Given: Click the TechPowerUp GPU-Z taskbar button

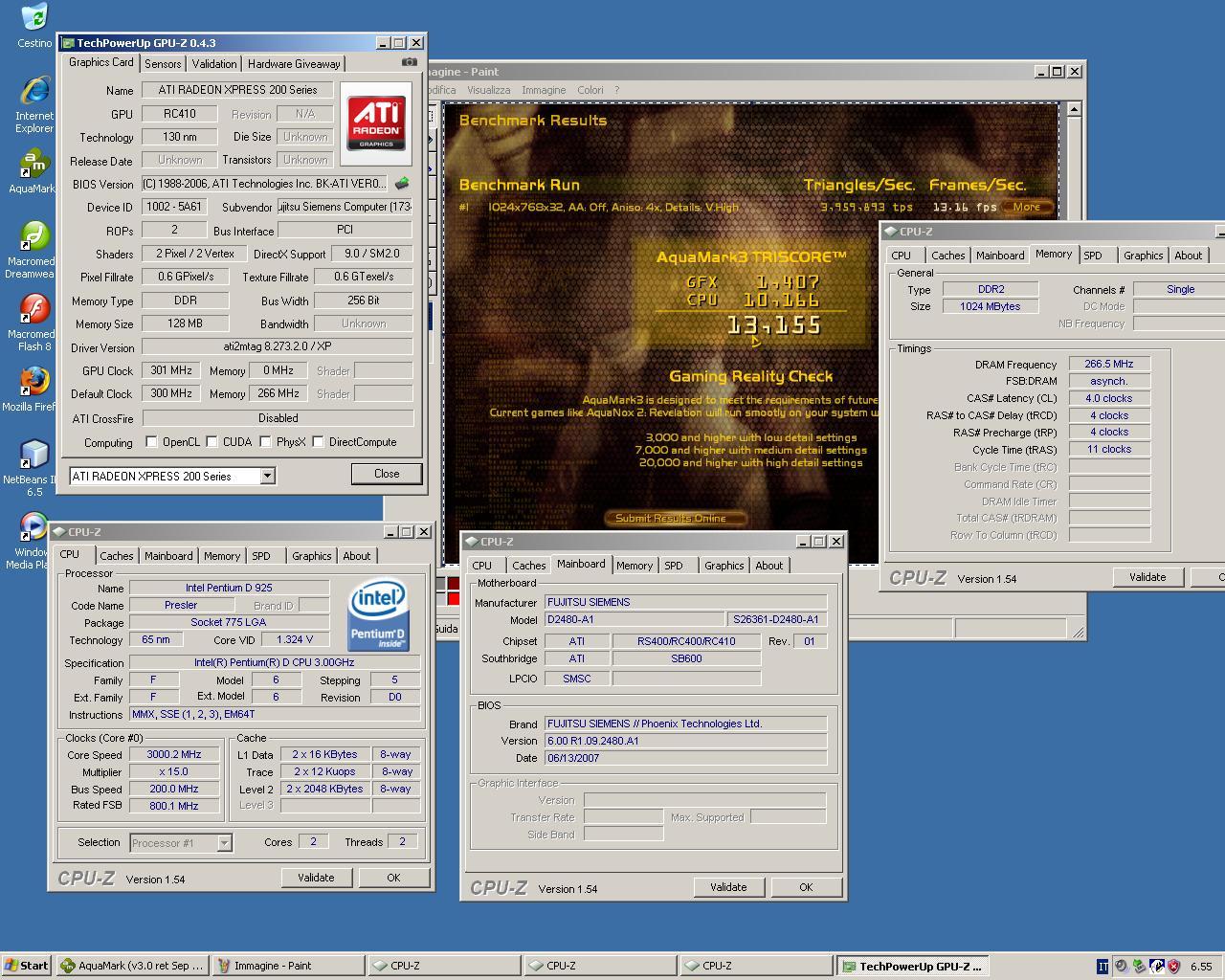Looking at the screenshot, I should point(912,966).
